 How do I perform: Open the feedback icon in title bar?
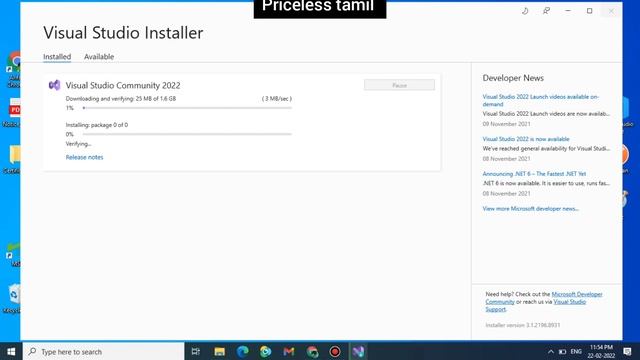546,11
